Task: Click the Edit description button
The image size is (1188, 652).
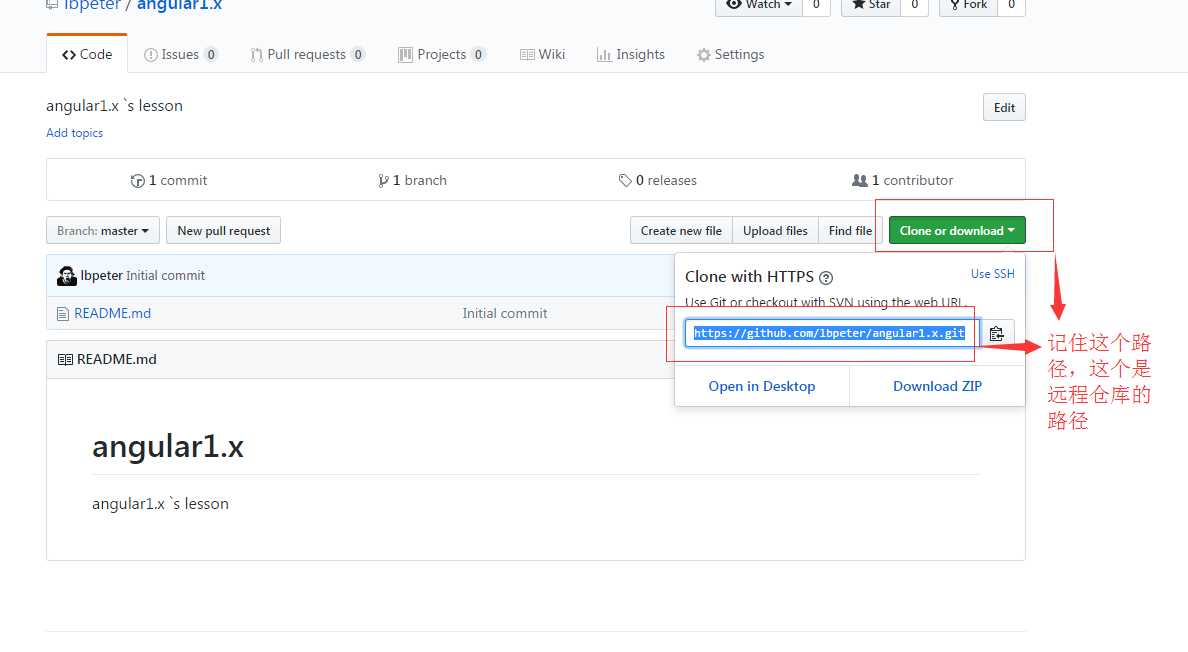Action: [x=1004, y=108]
